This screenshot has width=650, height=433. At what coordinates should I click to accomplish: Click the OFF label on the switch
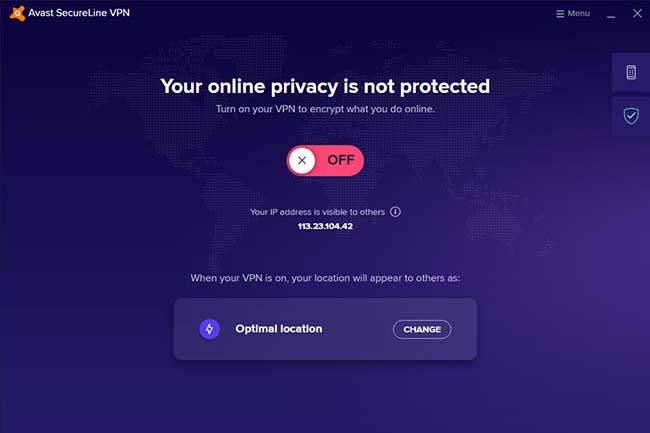coord(341,160)
